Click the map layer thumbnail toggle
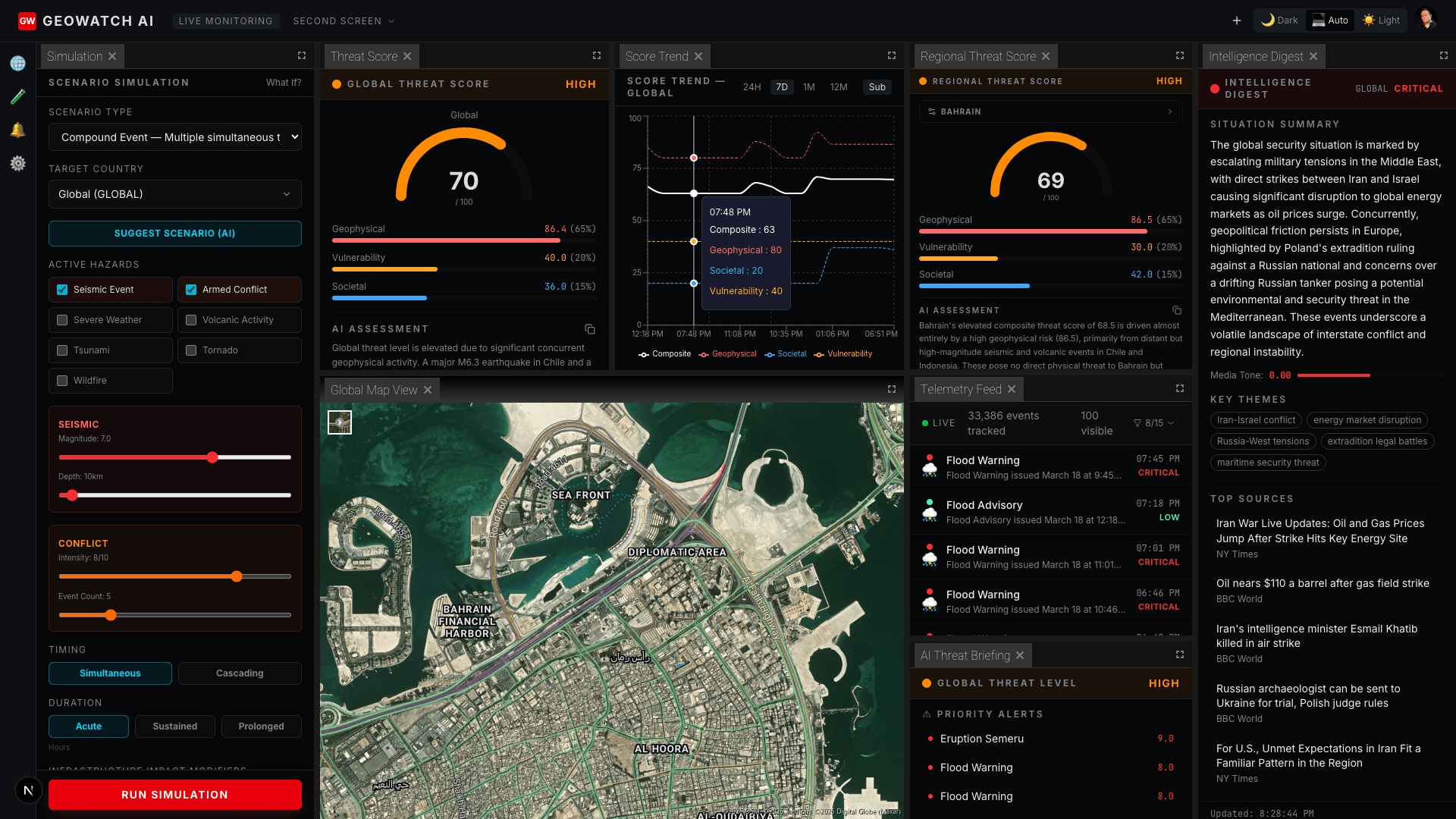 pyautogui.click(x=340, y=422)
